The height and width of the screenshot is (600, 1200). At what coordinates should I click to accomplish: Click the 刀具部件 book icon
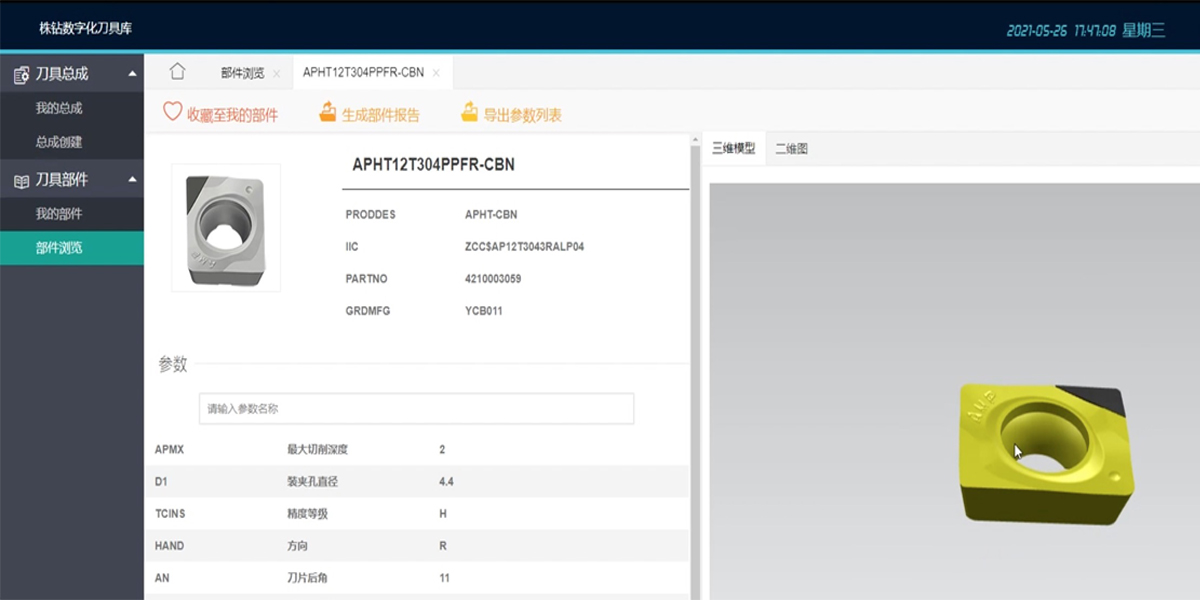(21, 180)
